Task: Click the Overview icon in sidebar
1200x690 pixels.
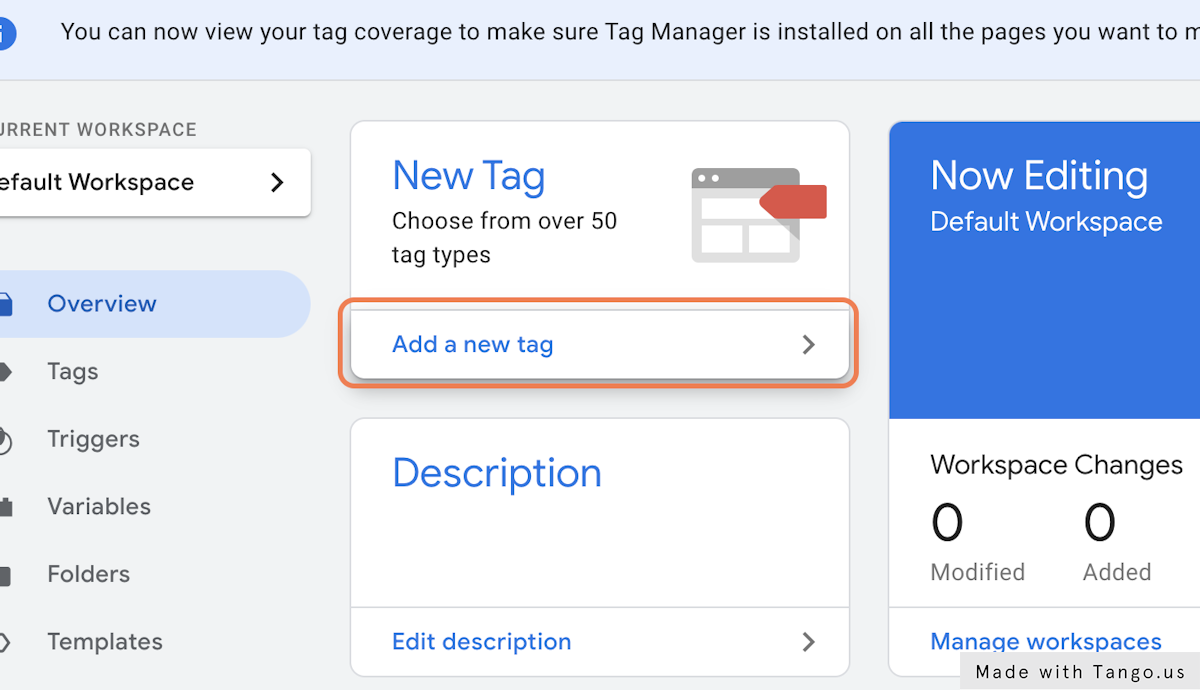Action: (5, 304)
